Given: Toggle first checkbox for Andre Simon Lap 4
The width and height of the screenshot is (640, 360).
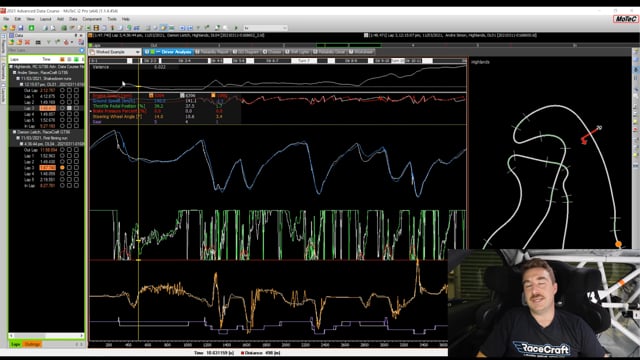Looking at the screenshot, I should (x=62, y=114).
